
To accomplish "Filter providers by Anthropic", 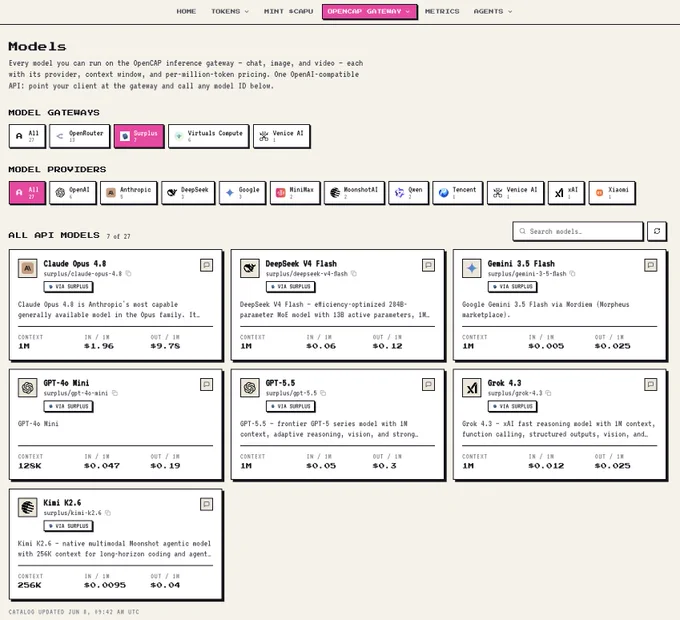I will point(129,193).
